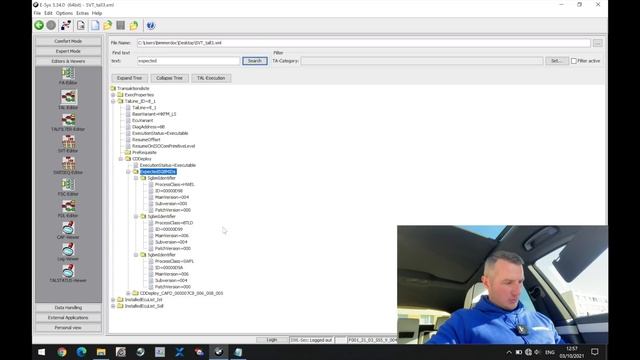This screenshot has width=640, height=360.
Task: Expand the ExecProperties tree node
Action: (x=113, y=95)
